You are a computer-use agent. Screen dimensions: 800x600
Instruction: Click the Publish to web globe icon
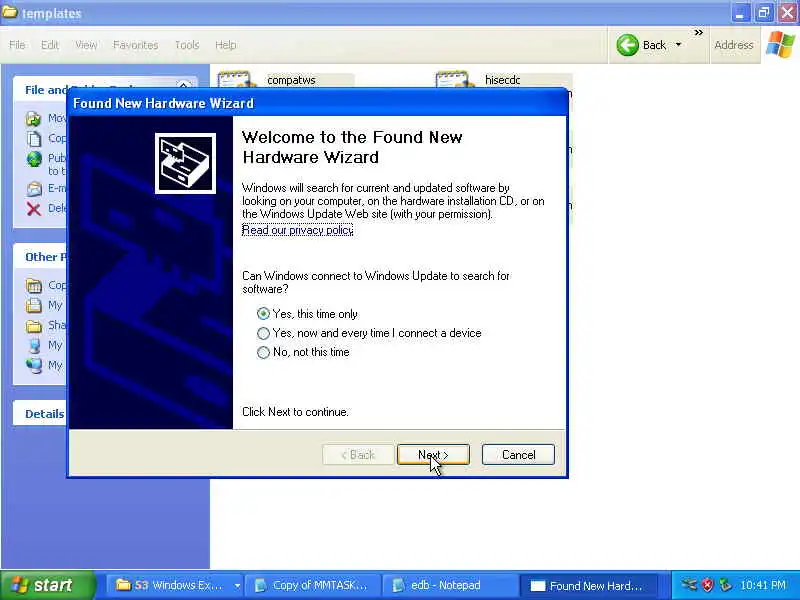click(x=34, y=159)
